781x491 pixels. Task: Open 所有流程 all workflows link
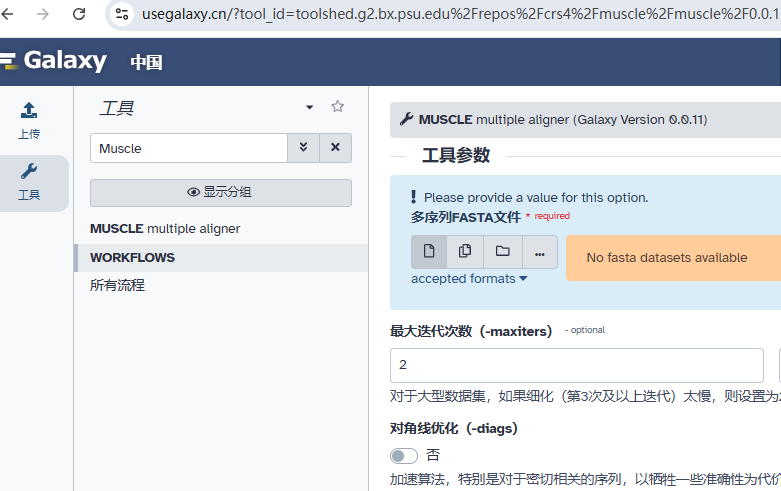[118, 285]
